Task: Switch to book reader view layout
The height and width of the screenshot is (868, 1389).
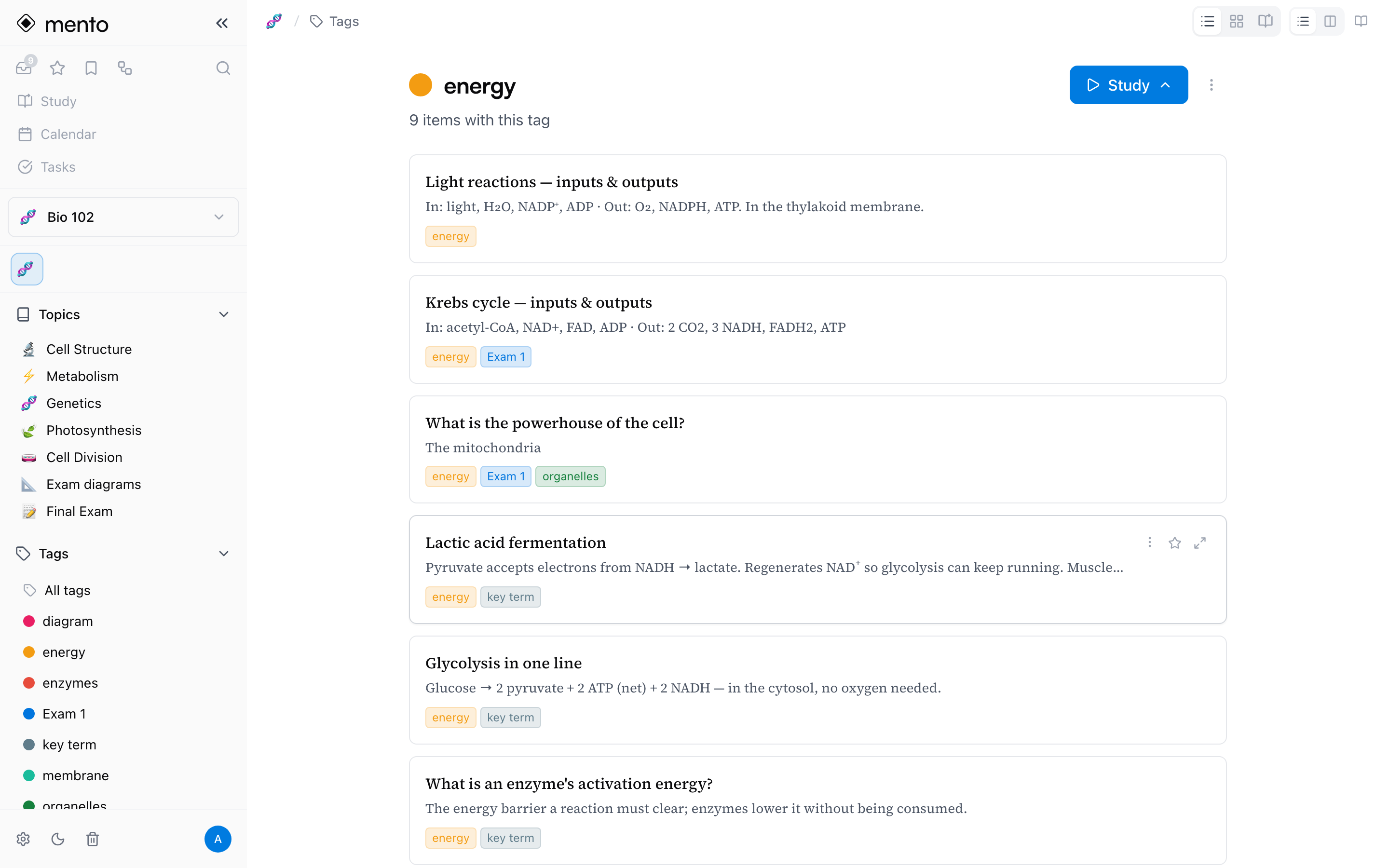Action: coord(1265,22)
